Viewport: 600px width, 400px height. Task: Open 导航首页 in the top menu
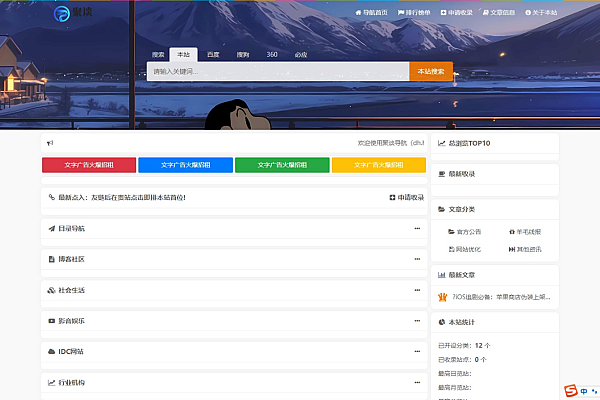(x=371, y=13)
